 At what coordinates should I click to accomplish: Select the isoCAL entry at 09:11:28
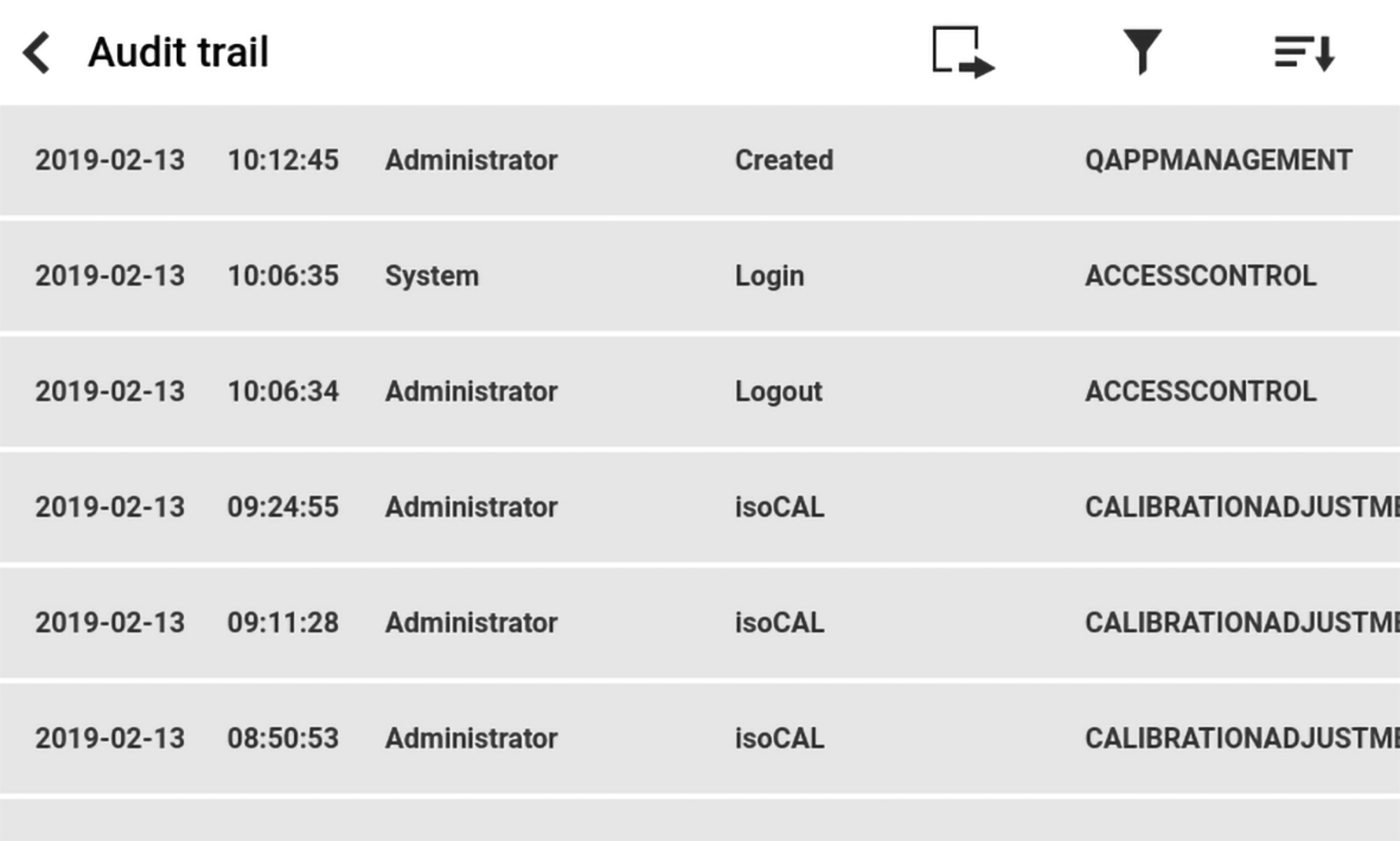[700, 623]
